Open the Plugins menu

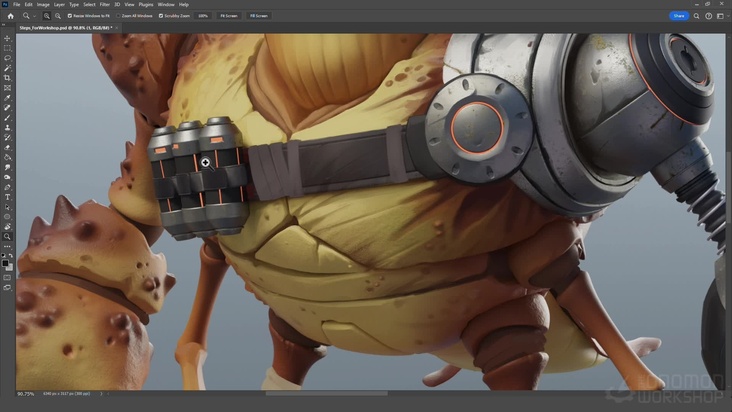pyautogui.click(x=146, y=4)
